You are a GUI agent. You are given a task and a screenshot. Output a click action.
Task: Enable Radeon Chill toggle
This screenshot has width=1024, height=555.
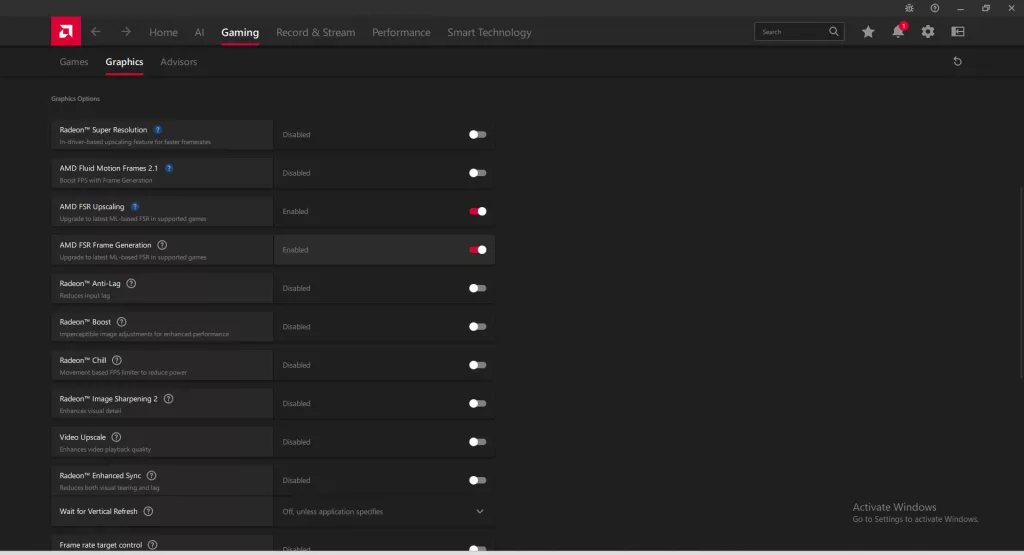coord(477,365)
